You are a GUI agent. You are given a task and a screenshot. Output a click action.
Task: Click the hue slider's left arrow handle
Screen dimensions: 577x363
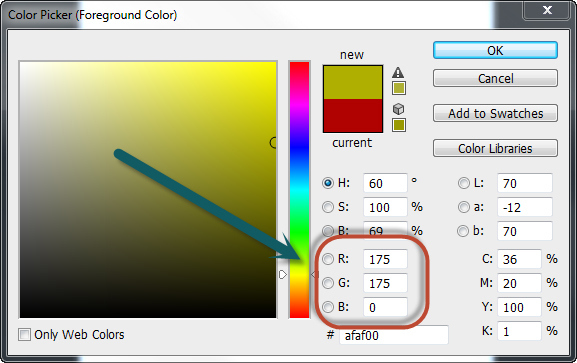point(283,275)
